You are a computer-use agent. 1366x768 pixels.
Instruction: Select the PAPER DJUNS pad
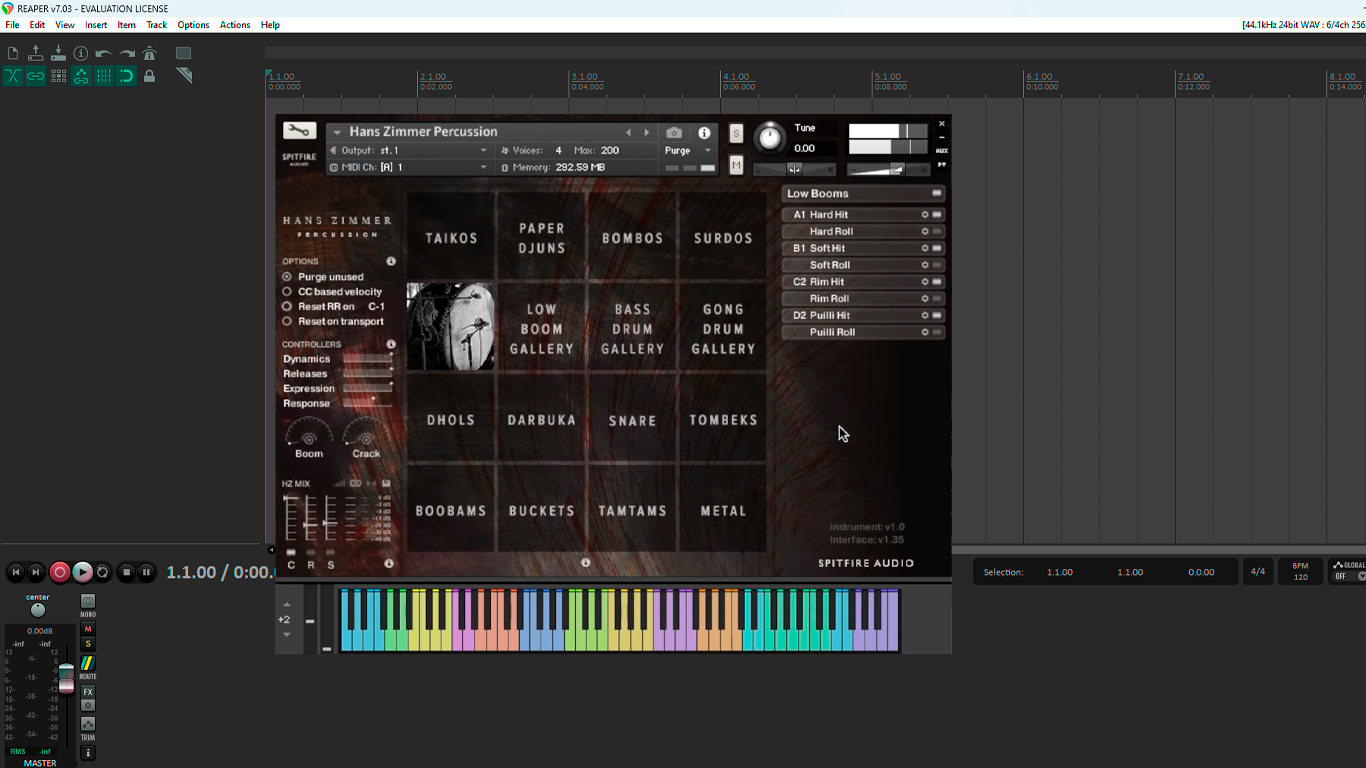[542, 238]
